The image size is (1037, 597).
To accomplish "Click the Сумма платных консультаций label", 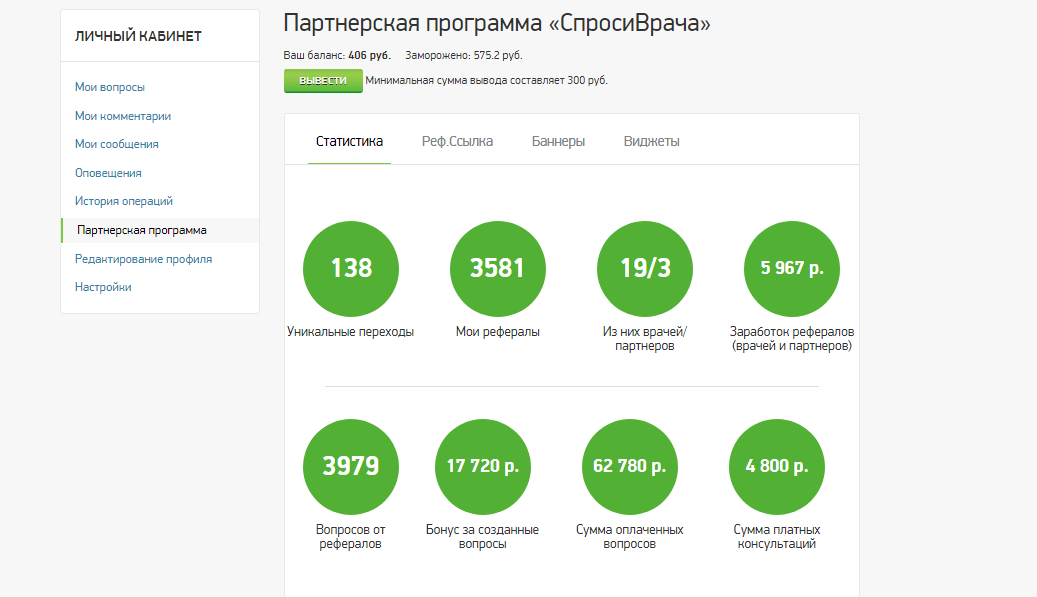I will [776, 537].
